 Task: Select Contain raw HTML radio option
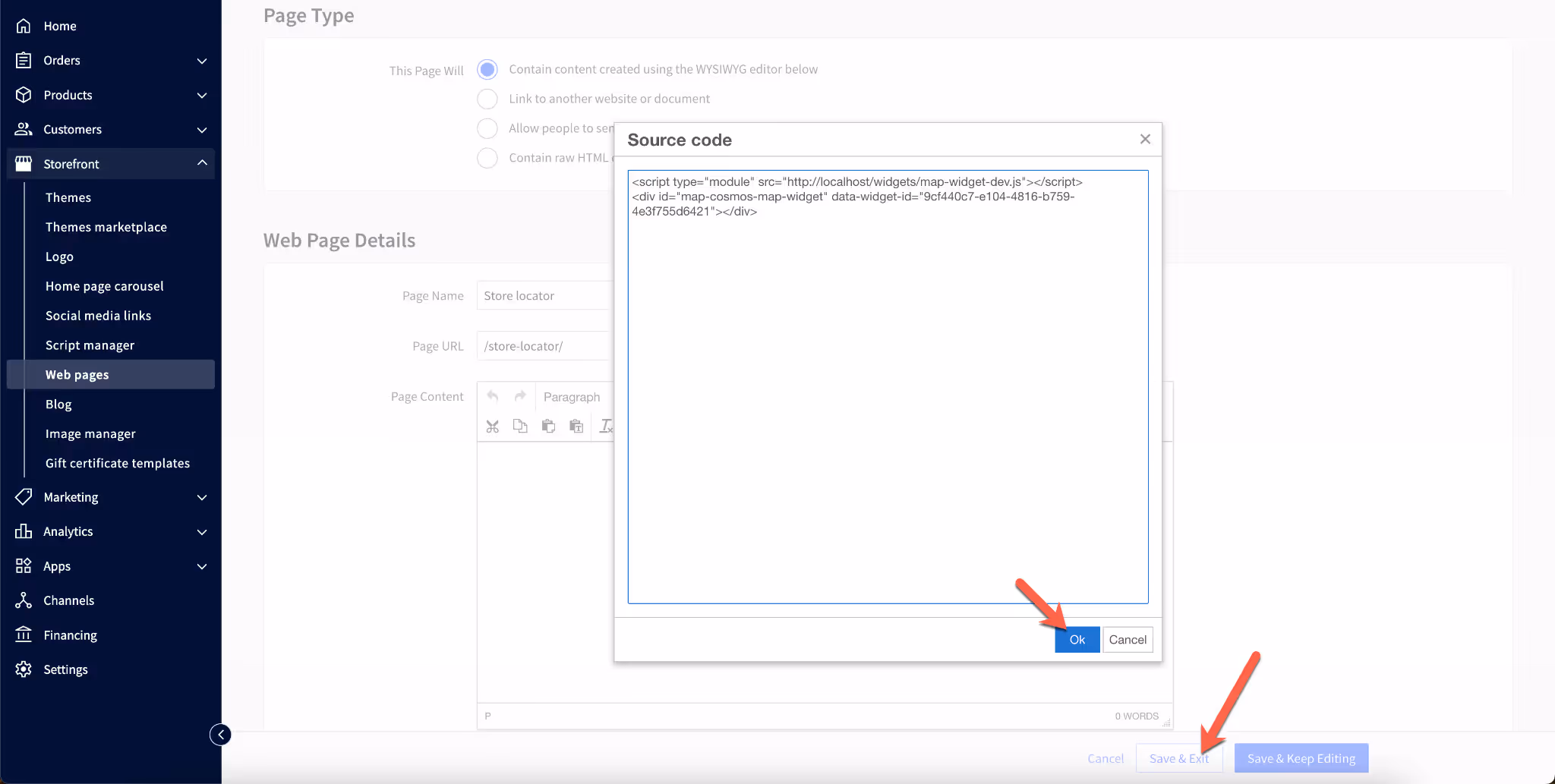(x=487, y=158)
